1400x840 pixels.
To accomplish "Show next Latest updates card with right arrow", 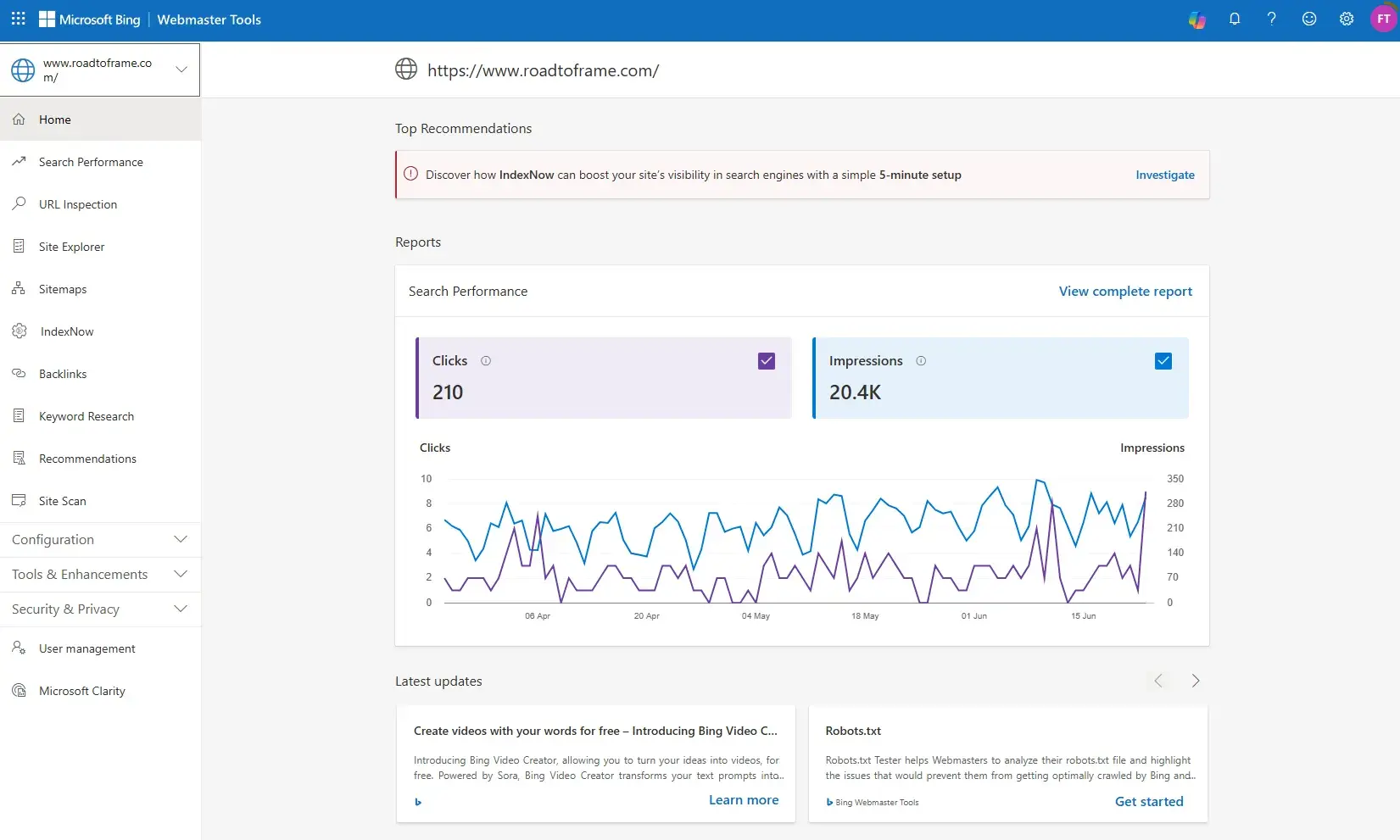I will click(1196, 680).
